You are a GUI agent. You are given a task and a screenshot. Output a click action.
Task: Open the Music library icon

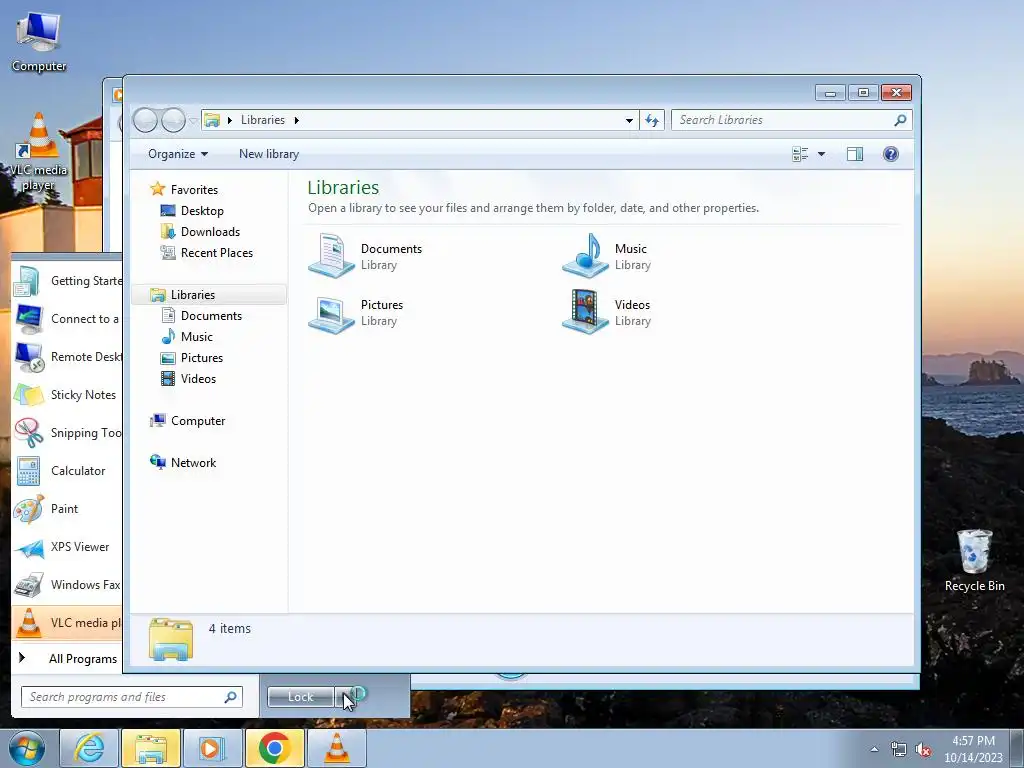pyautogui.click(x=585, y=255)
